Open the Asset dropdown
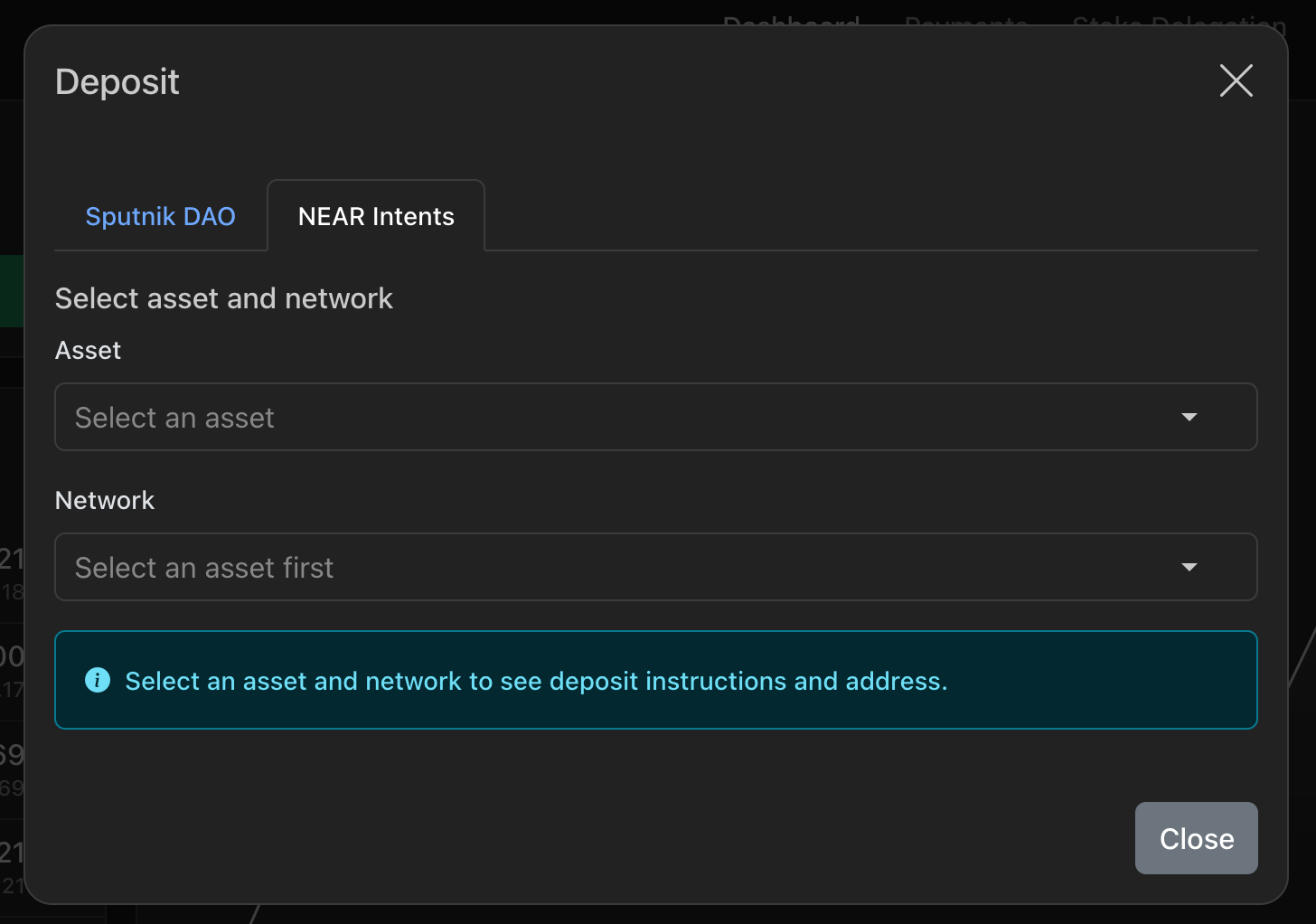Screen dimensions: 1316x924 (x=656, y=417)
